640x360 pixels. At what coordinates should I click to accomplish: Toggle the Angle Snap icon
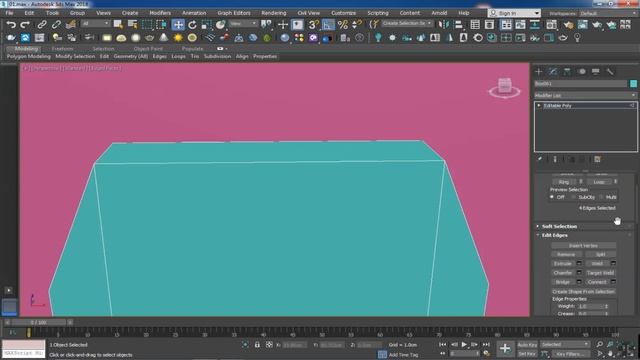tap(328, 25)
